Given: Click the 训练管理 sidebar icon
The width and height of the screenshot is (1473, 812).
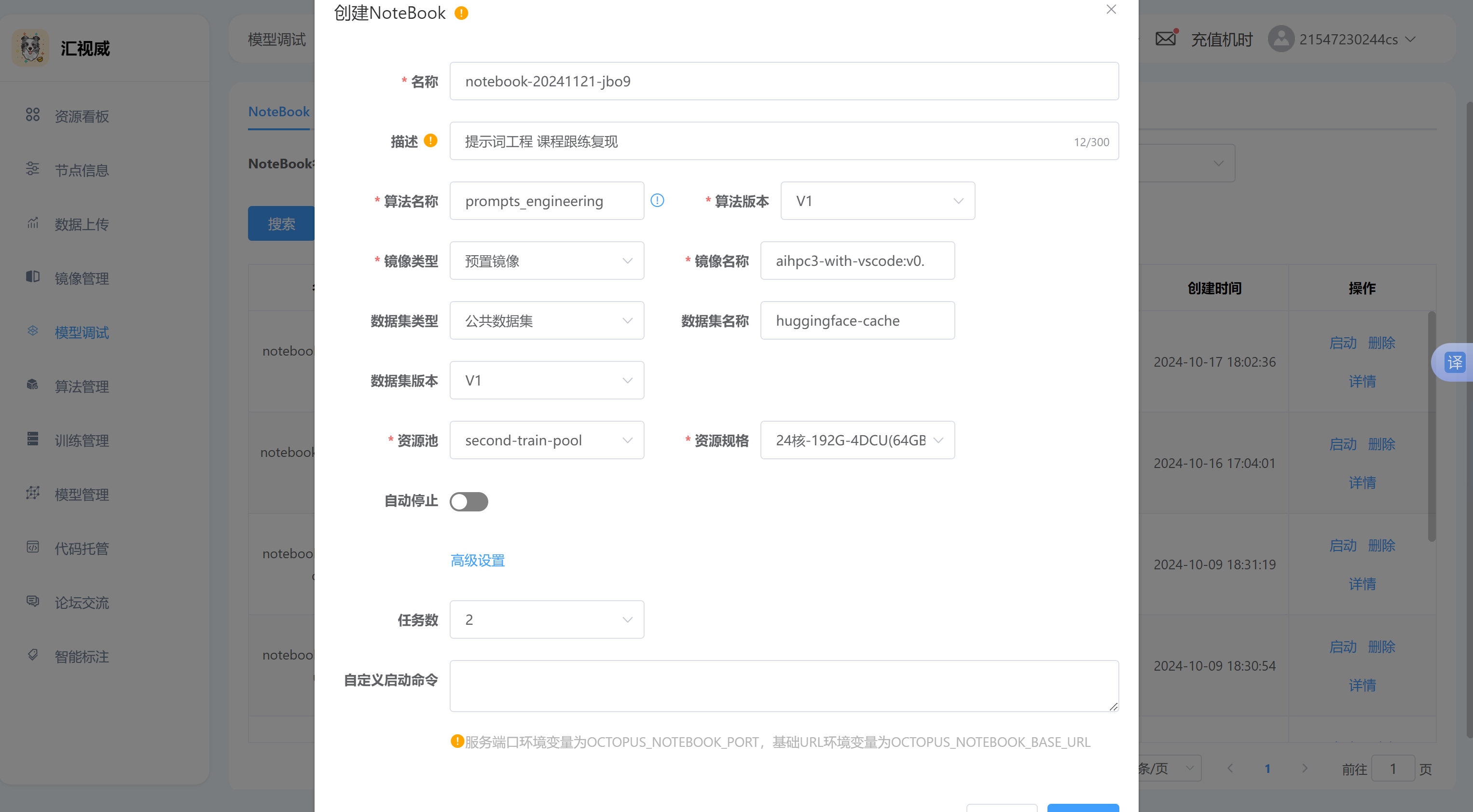Looking at the screenshot, I should 33,439.
